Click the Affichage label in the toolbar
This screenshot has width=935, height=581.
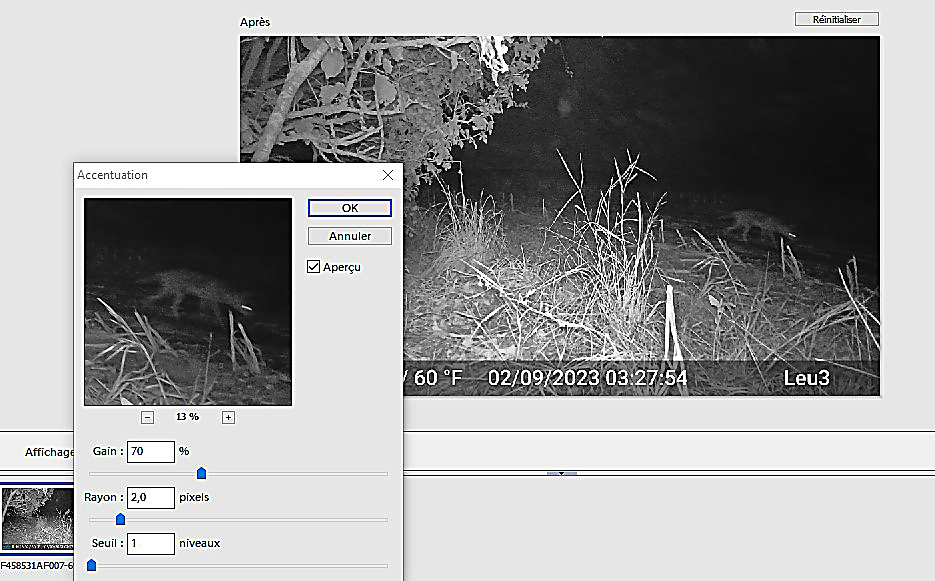50,452
